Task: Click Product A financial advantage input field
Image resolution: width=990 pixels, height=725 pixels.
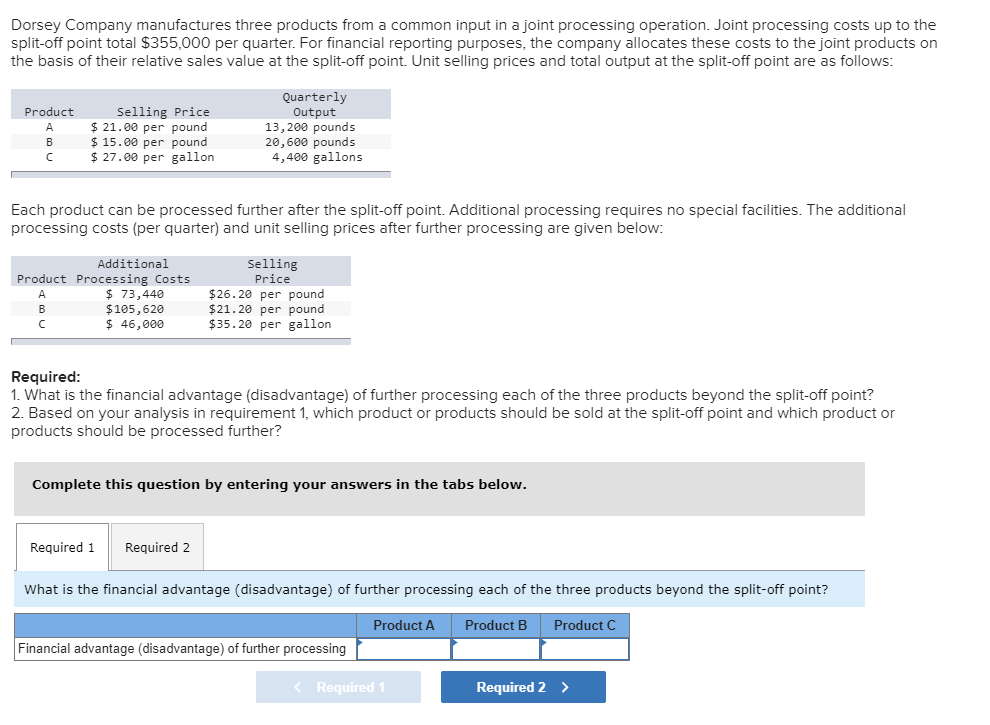Action: point(404,649)
